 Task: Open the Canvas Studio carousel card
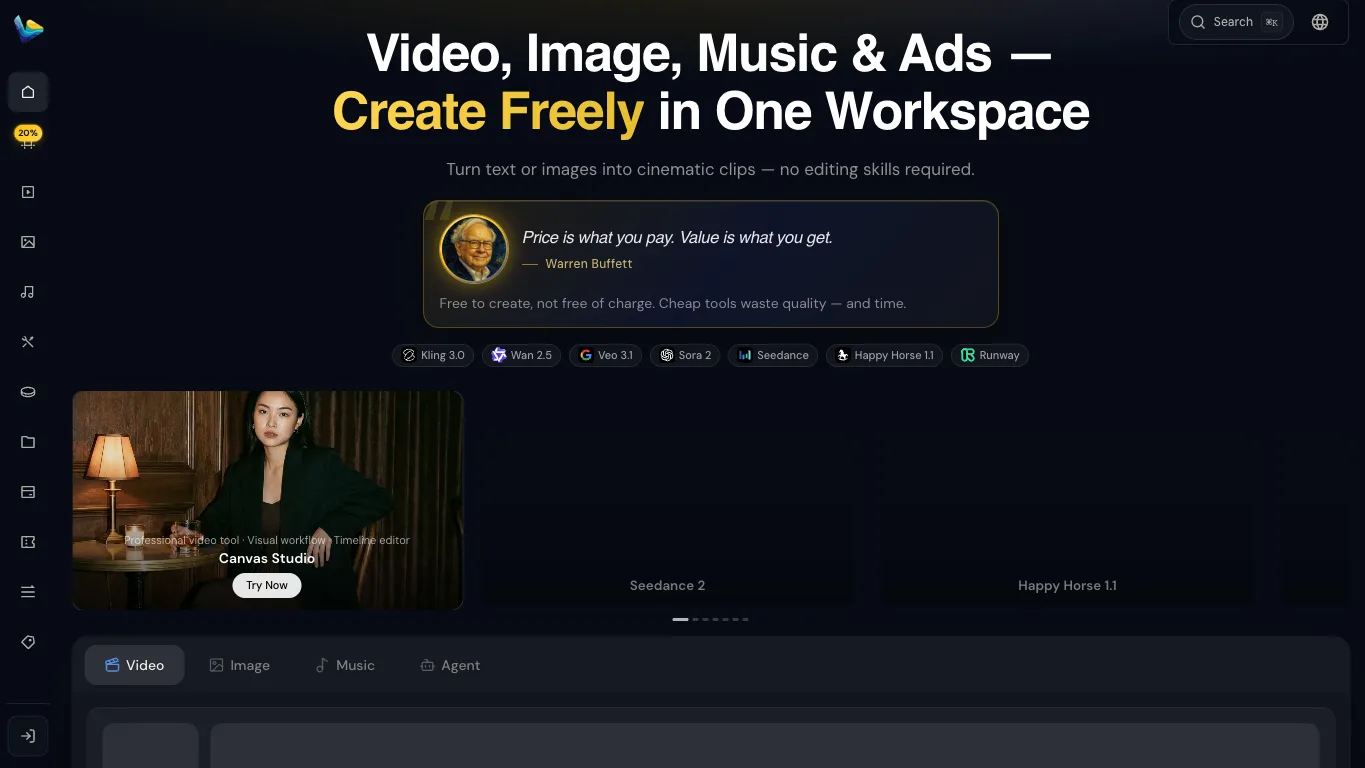pyautogui.click(x=268, y=500)
